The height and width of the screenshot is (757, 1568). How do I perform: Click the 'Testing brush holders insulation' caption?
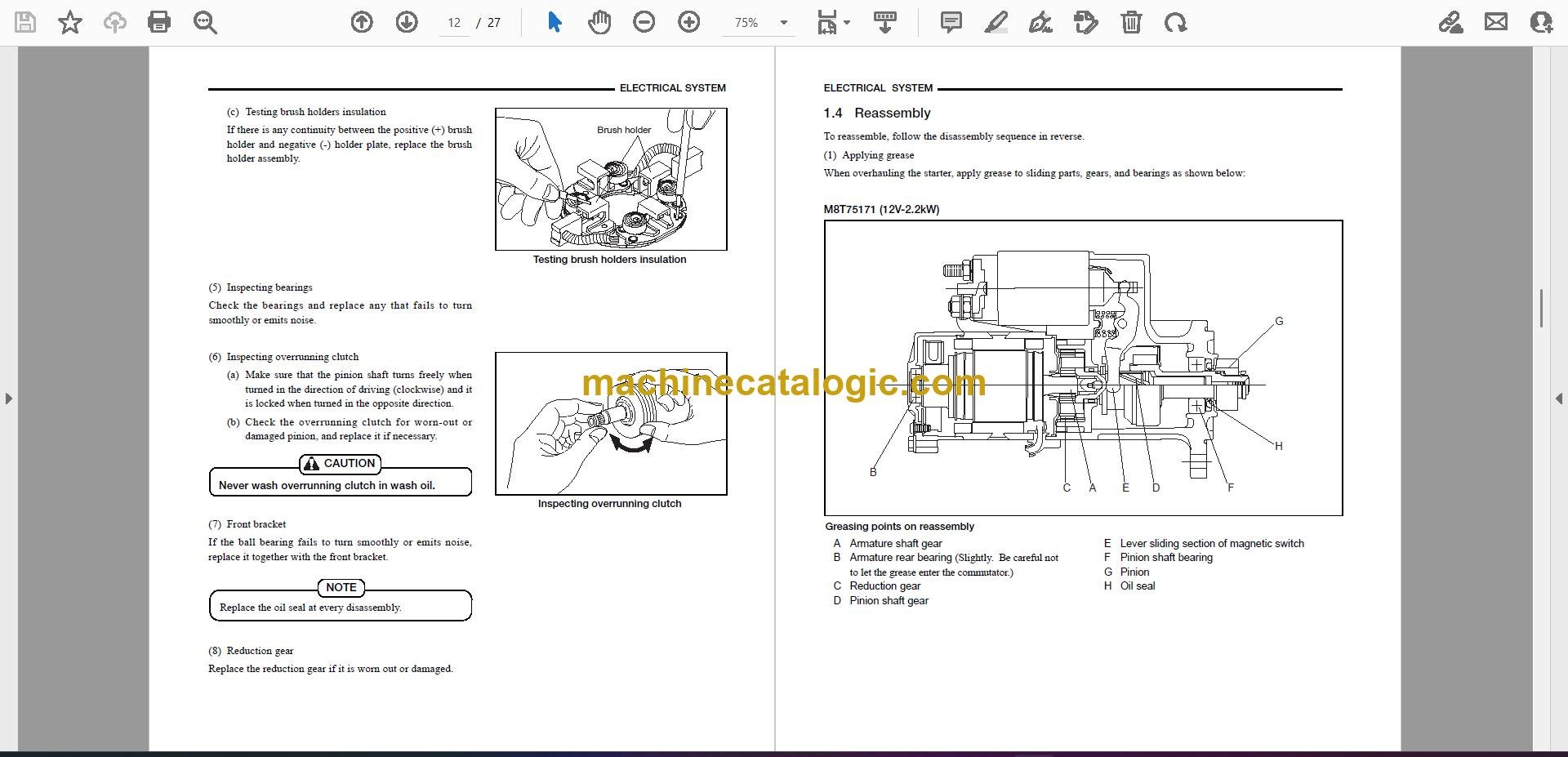[x=609, y=260]
